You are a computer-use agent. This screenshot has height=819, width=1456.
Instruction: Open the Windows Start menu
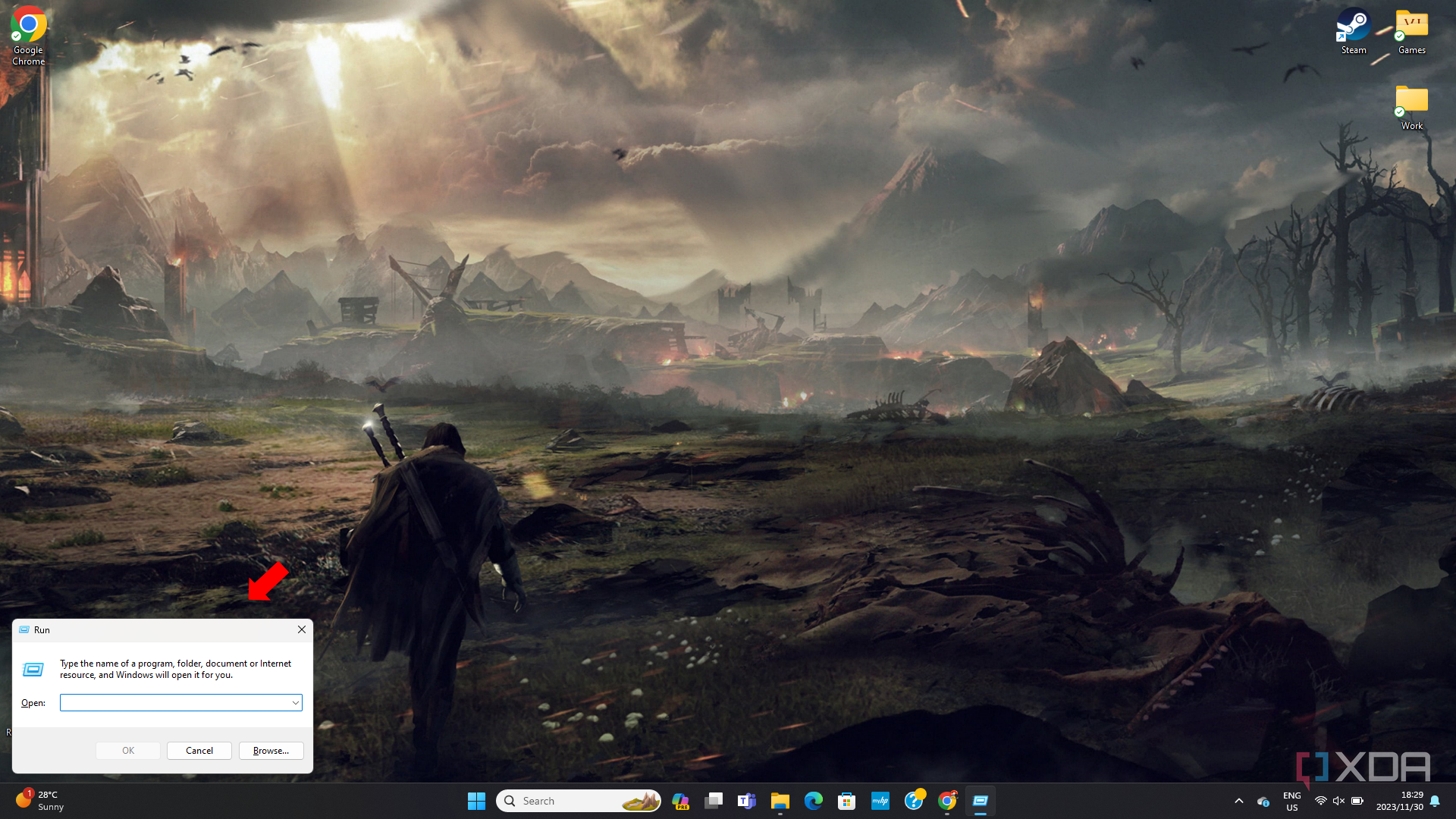(476, 801)
